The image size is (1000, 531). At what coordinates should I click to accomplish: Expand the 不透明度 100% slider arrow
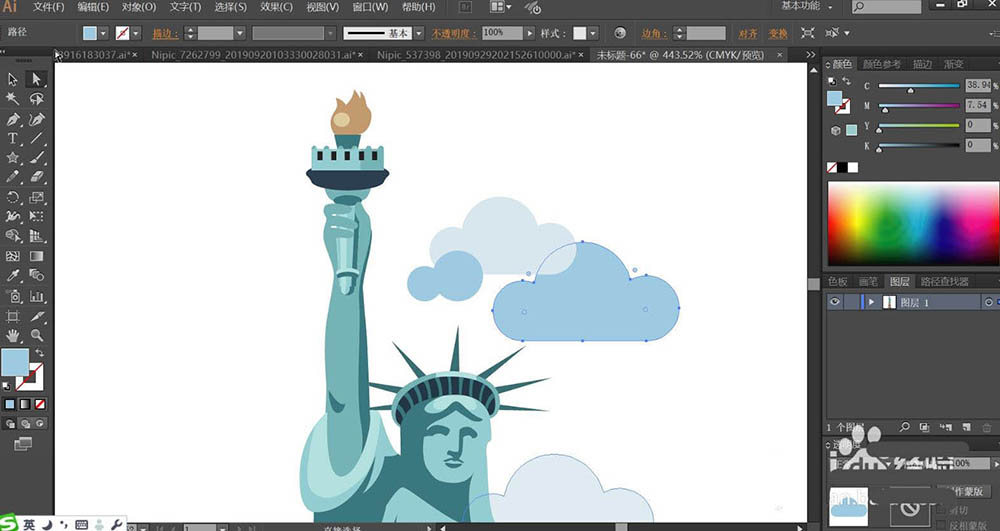pyautogui.click(x=529, y=33)
